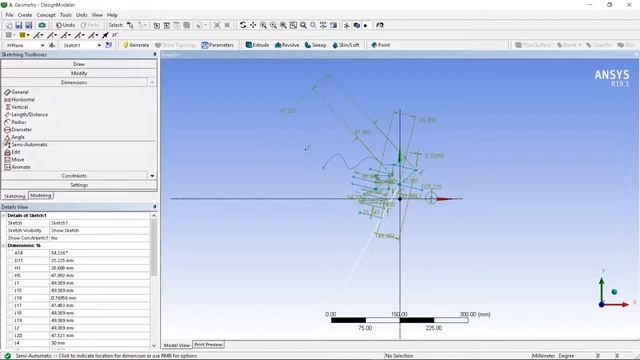
Task: Select the General dimension tool
Action: tap(16, 92)
